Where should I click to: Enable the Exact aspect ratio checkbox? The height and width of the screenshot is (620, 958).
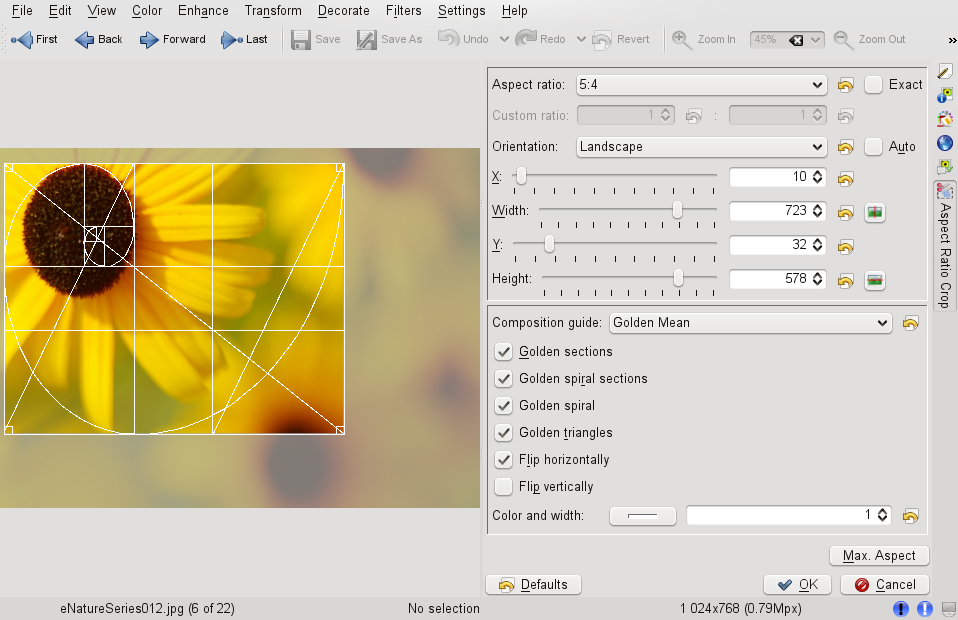pos(872,85)
